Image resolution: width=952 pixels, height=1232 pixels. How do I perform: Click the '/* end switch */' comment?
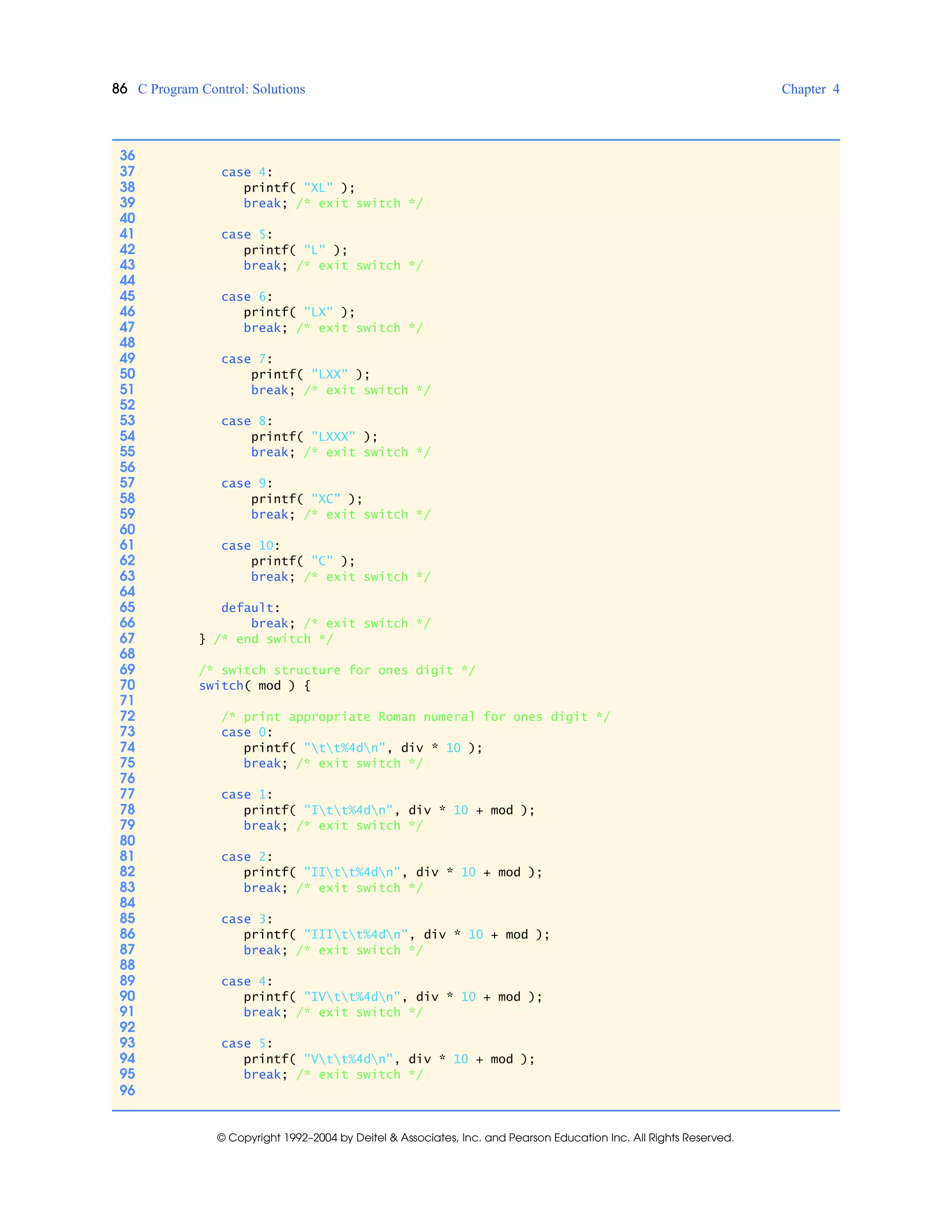(x=273, y=639)
